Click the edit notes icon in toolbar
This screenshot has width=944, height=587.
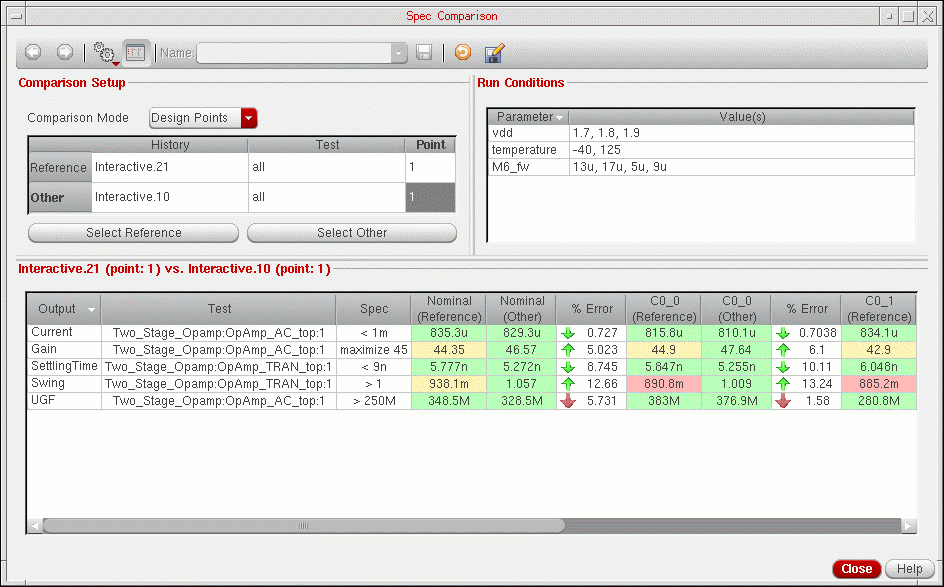pyautogui.click(x=493, y=53)
